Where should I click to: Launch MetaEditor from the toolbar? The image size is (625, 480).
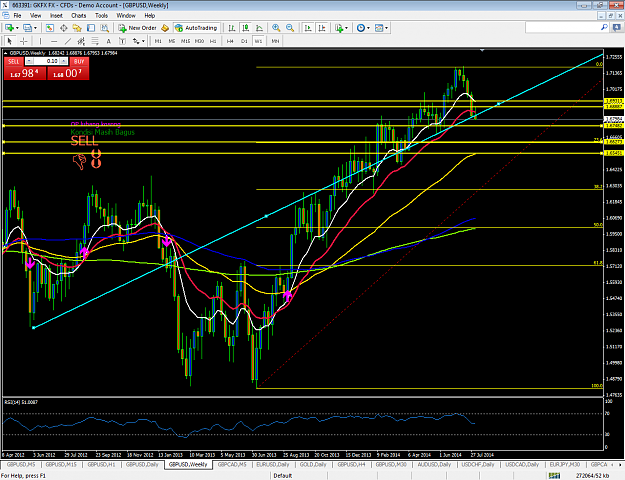165,28
